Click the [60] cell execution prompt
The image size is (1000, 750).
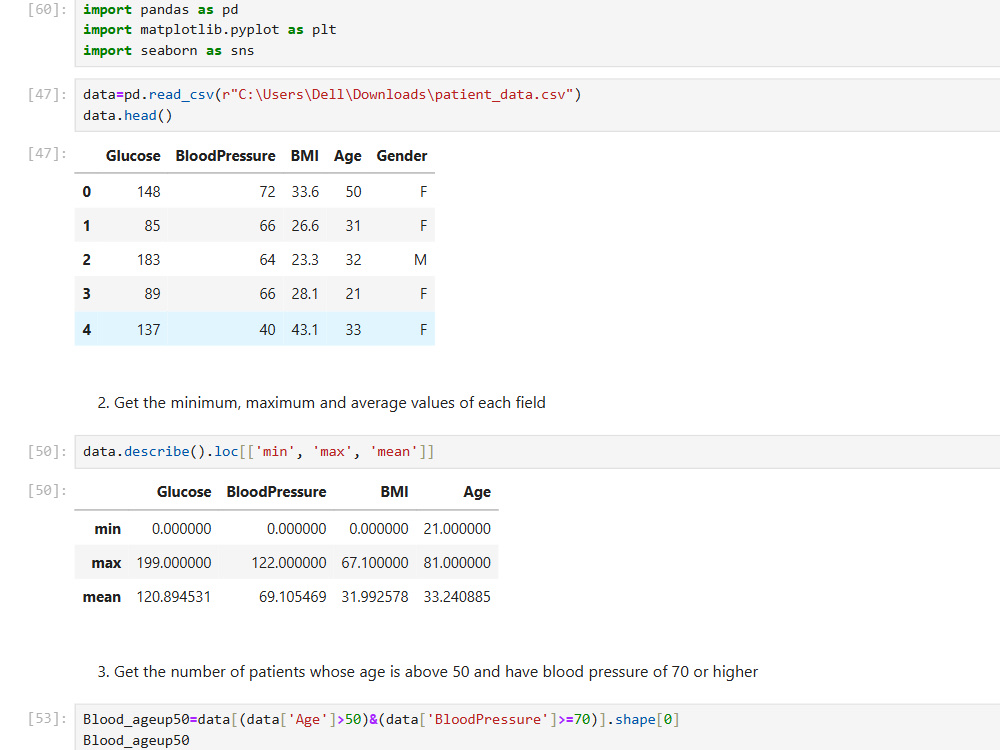coord(47,10)
